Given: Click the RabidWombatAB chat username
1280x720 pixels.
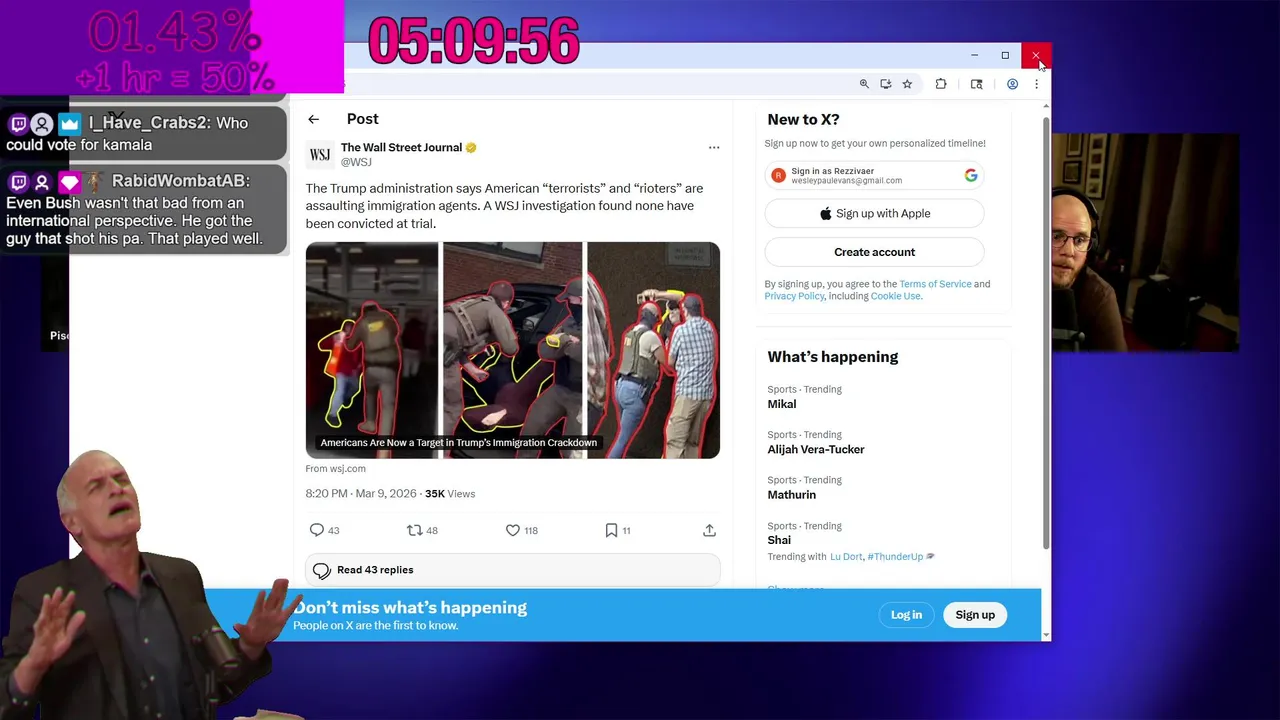Looking at the screenshot, I should [181, 181].
